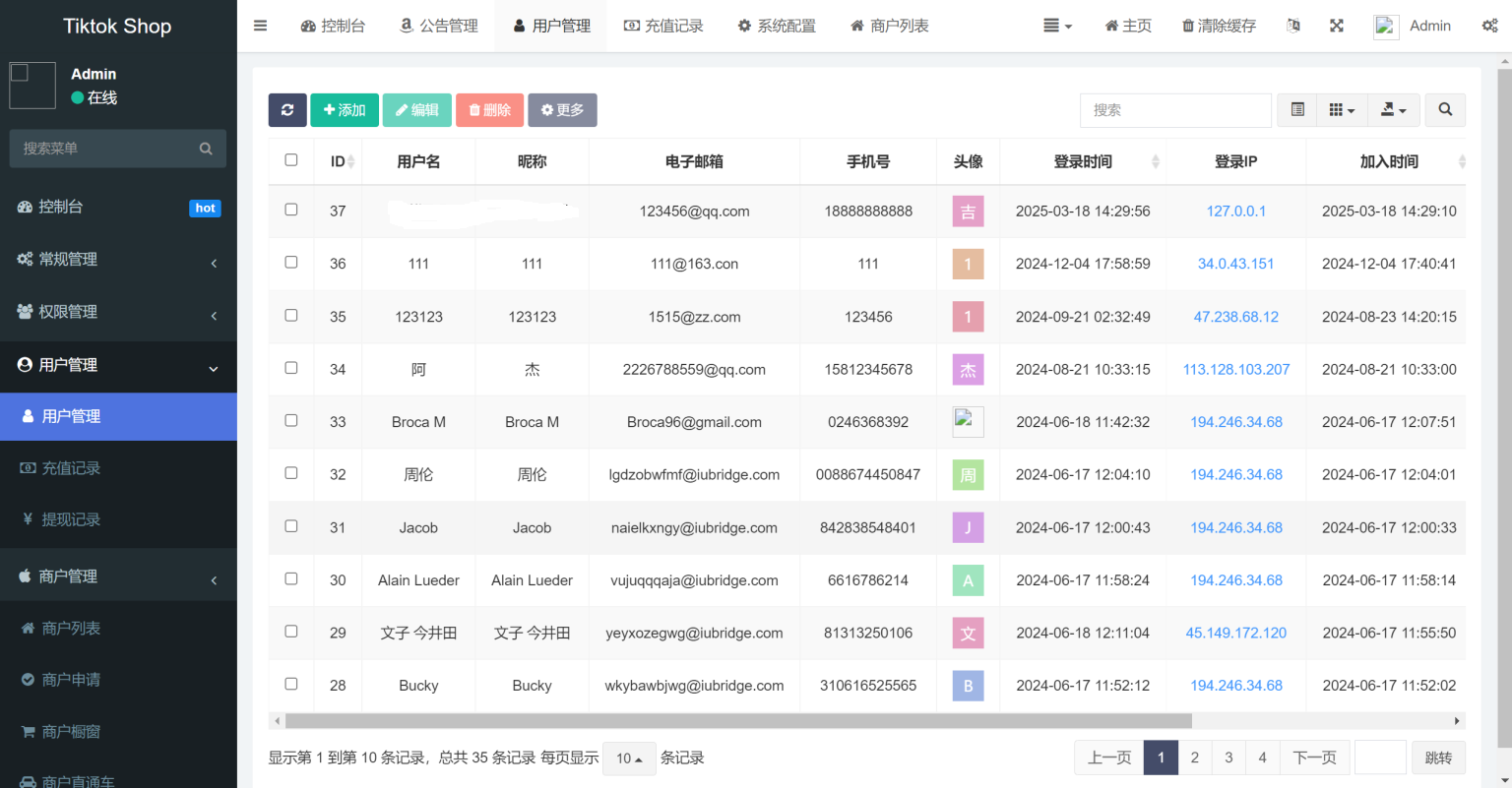This screenshot has height=788, width=1512.
Task: Open the language translate icon
Action: (x=1293, y=26)
